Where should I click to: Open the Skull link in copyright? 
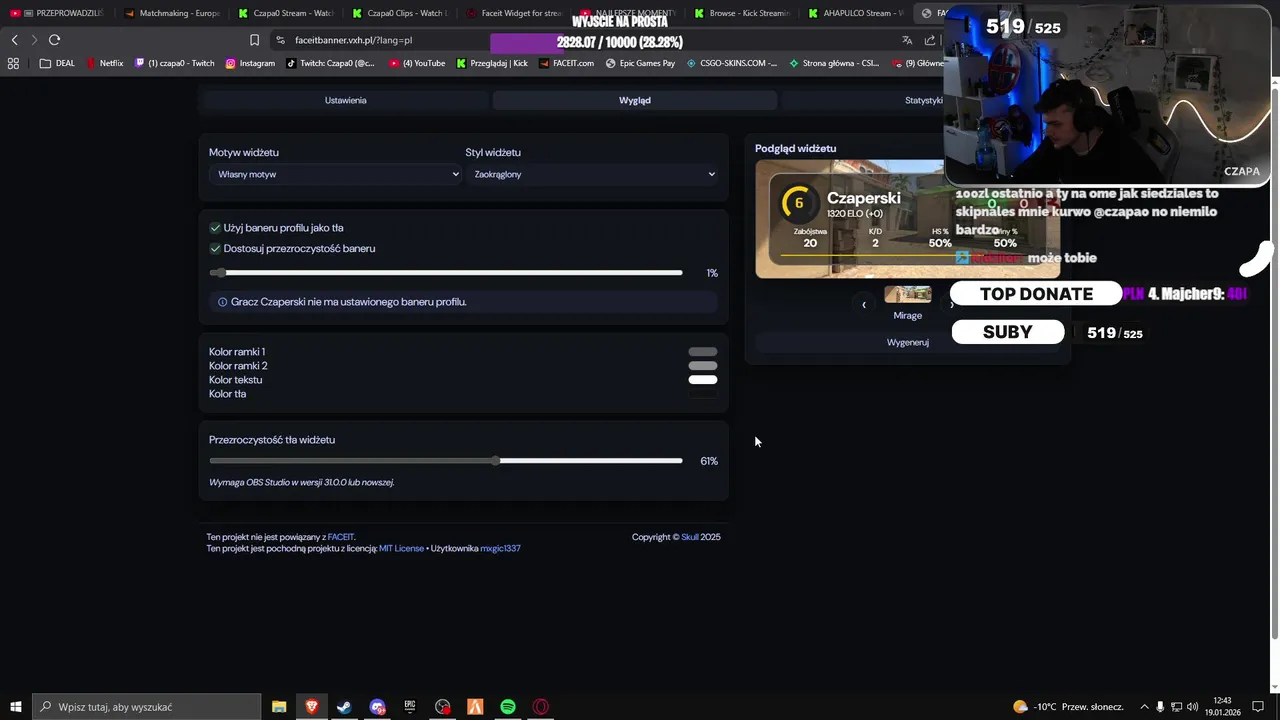[x=690, y=537]
